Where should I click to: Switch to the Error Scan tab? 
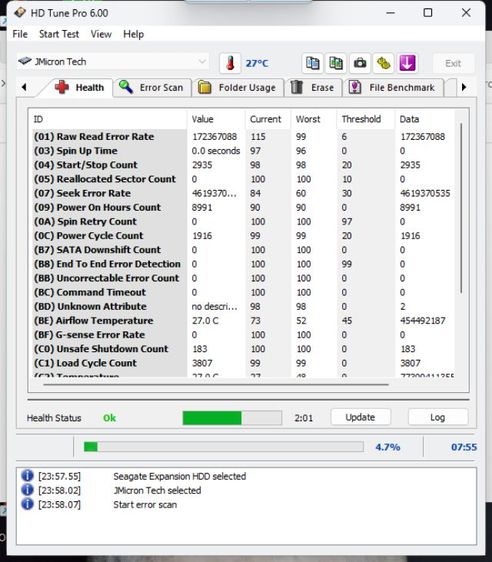[152, 87]
